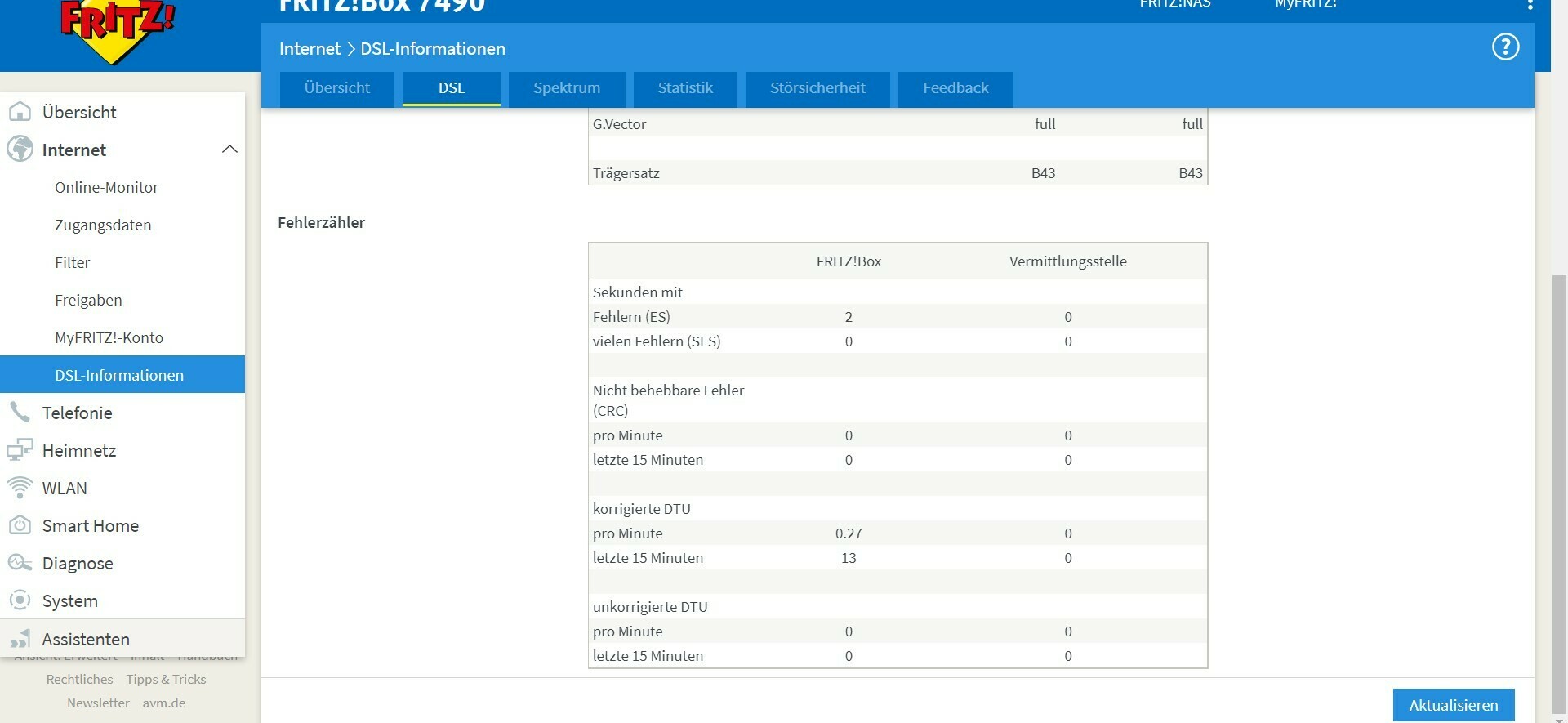Go to the Störsicherheit tab
The height and width of the screenshot is (723, 1568).
tap(817, 88)
